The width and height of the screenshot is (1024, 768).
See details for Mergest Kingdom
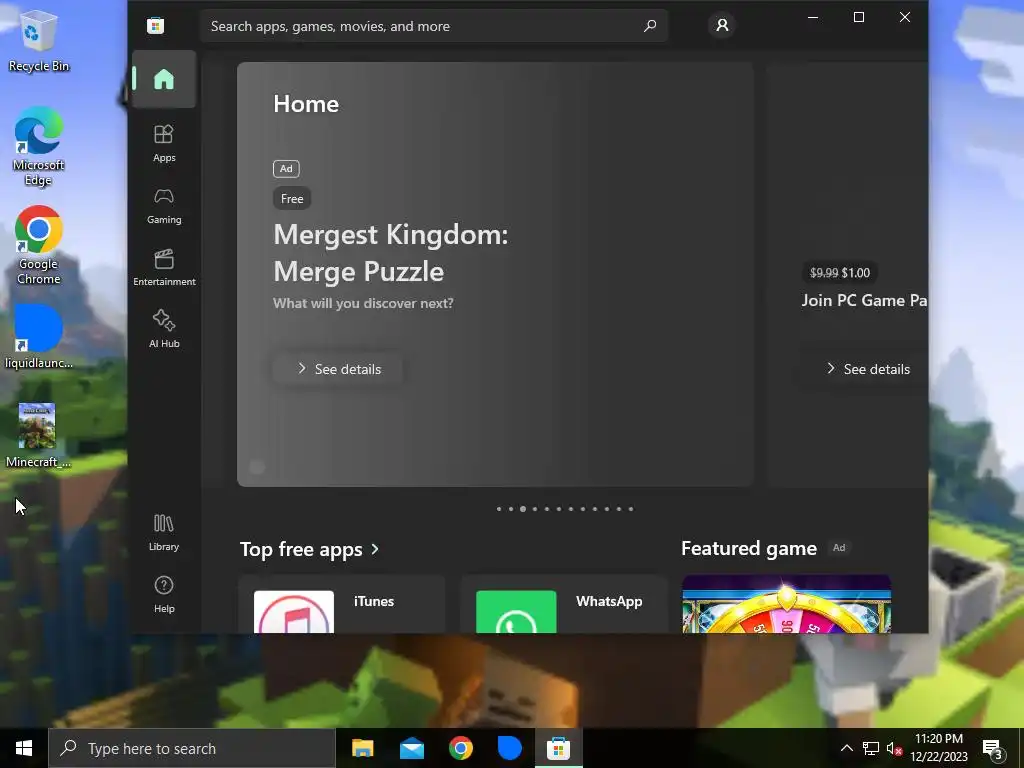[x=338, y=369]
